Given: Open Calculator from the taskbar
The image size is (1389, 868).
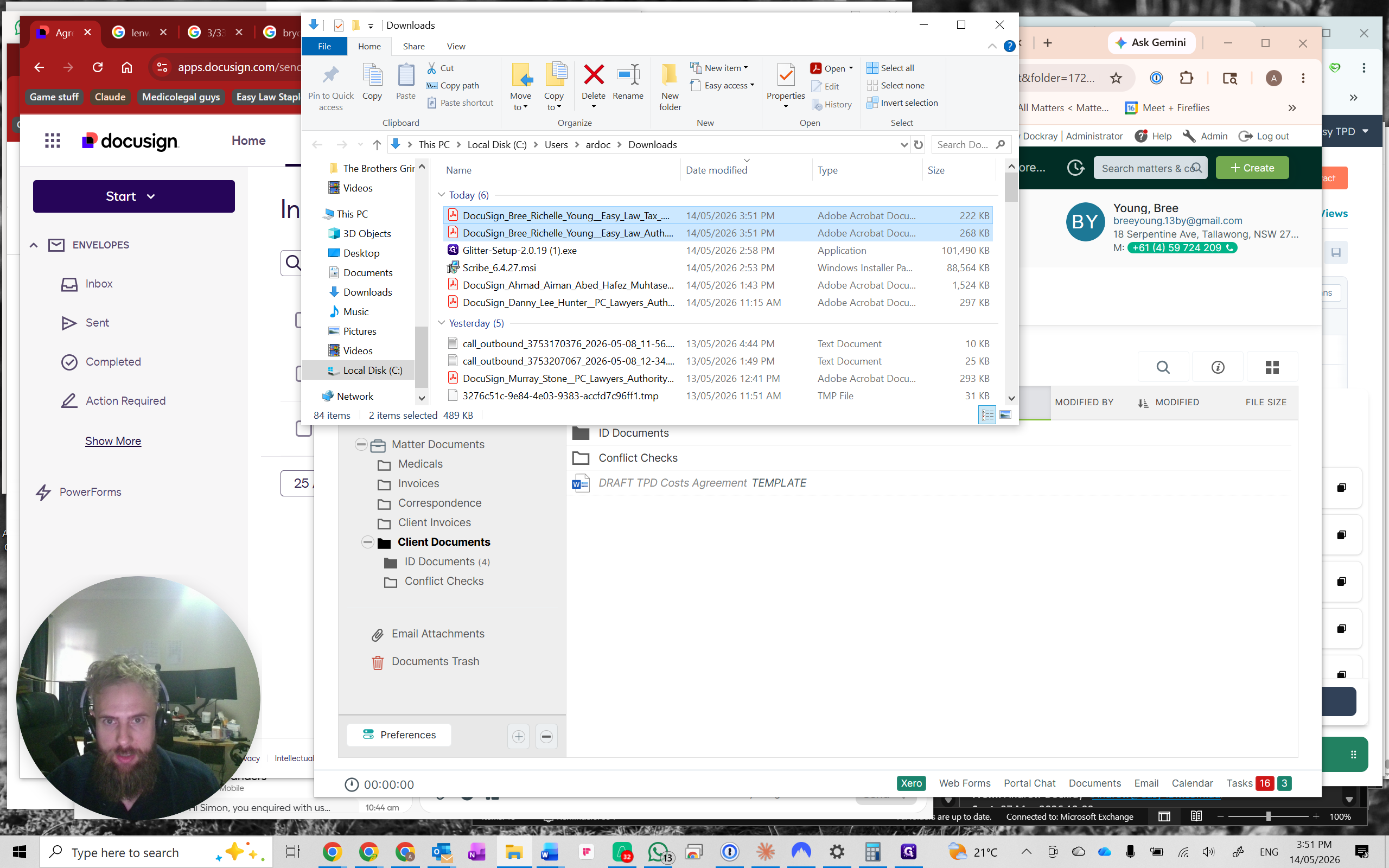Looking at the screenshot, I should 873,852.
